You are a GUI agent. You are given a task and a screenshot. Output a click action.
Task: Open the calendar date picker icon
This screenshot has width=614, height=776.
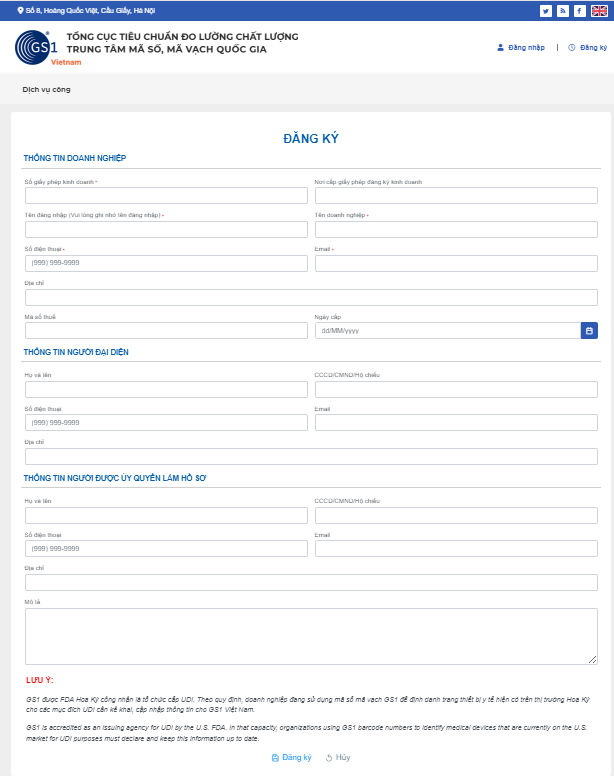589,330
